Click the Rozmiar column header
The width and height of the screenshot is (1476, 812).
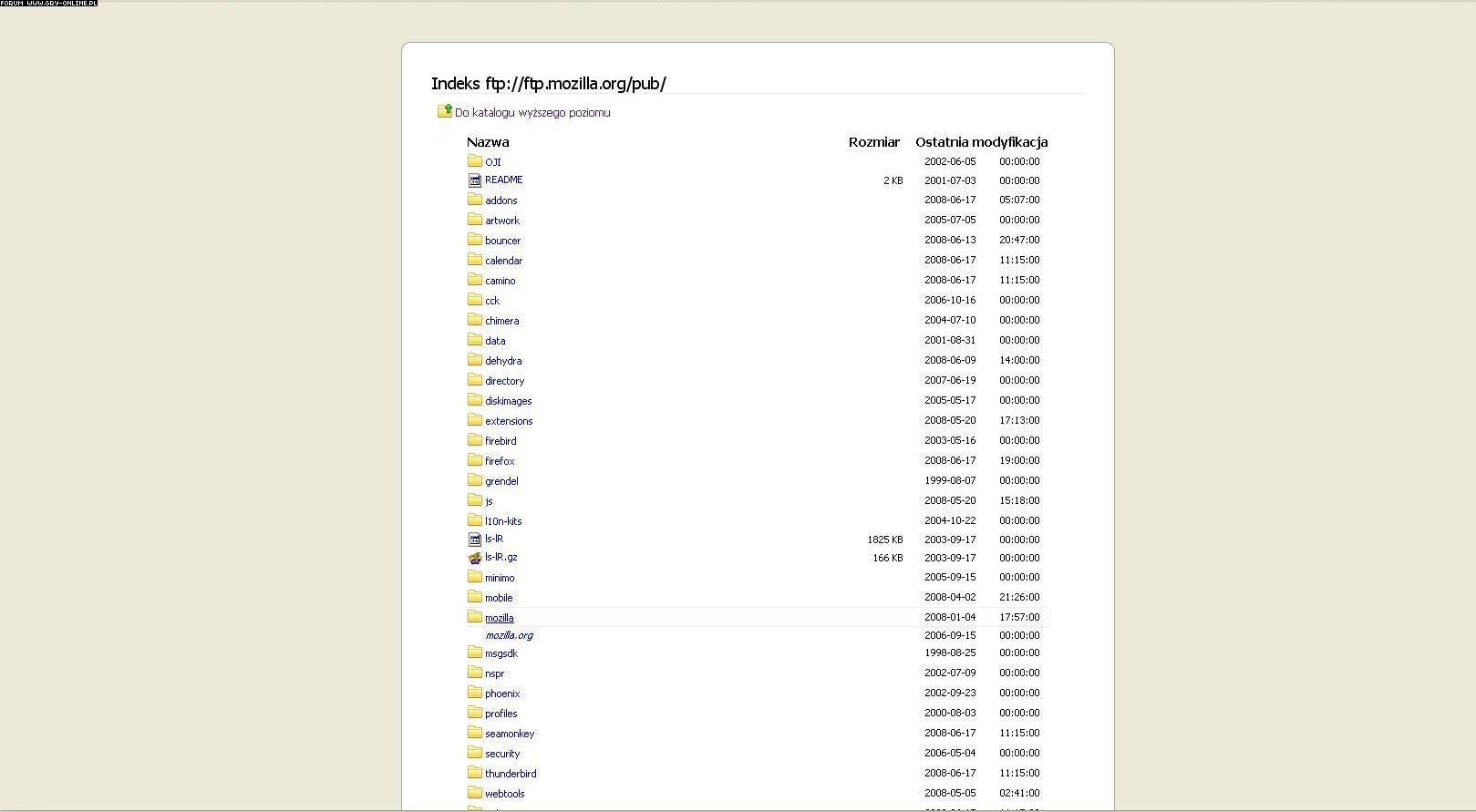[873, 142]
